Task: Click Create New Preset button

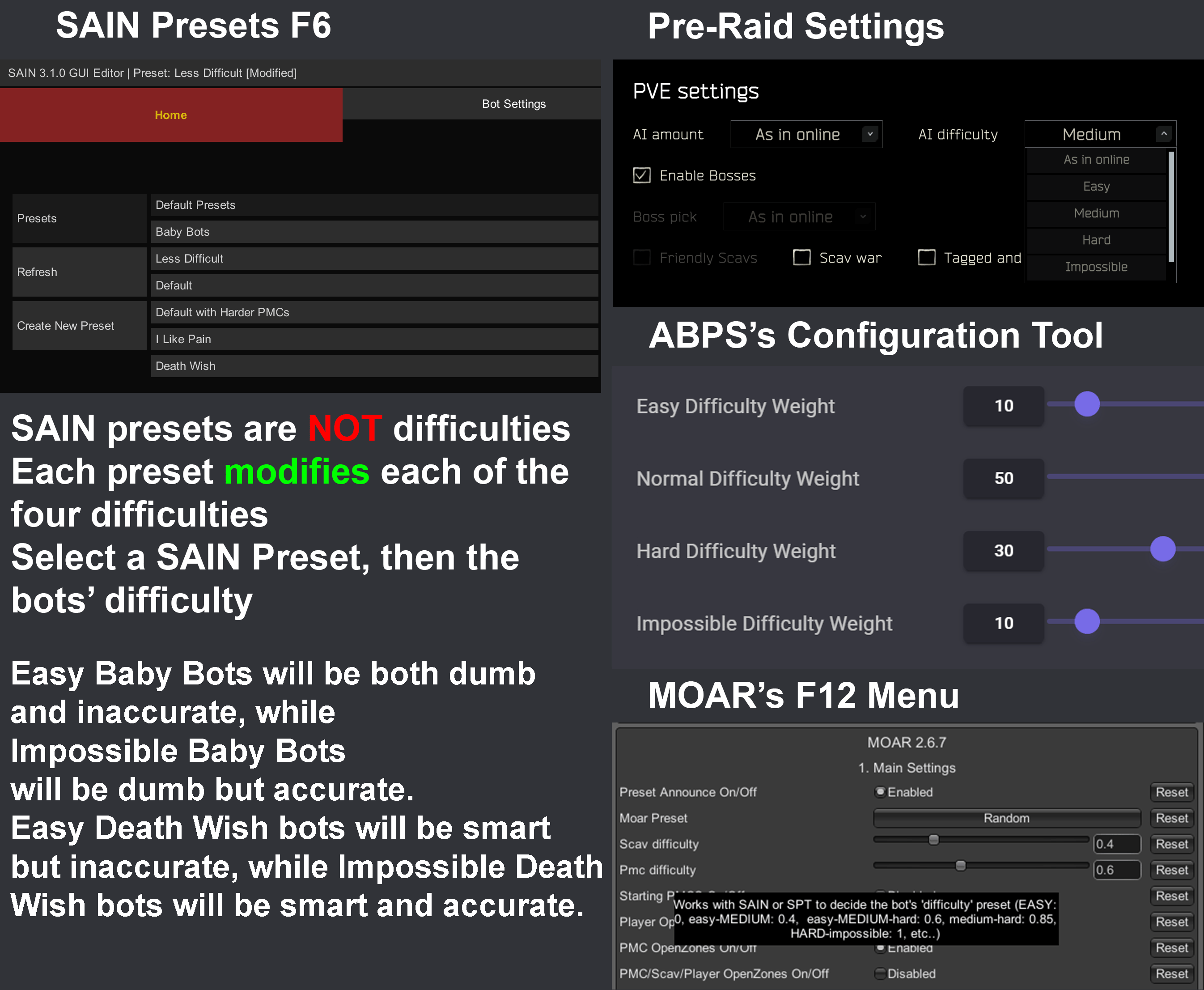Action: click(x=79, y=326)
